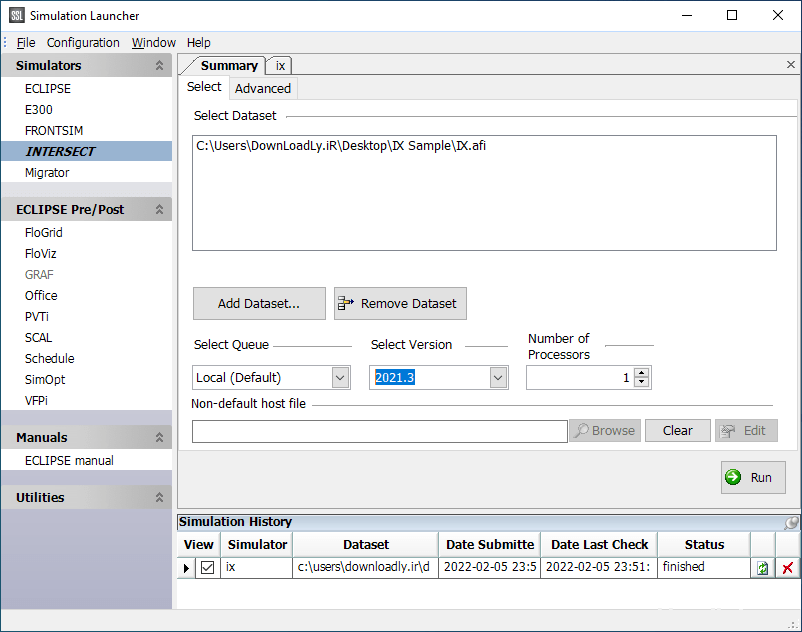
Task: Click the refresh status icon in ix row
Action: [763, 568]
